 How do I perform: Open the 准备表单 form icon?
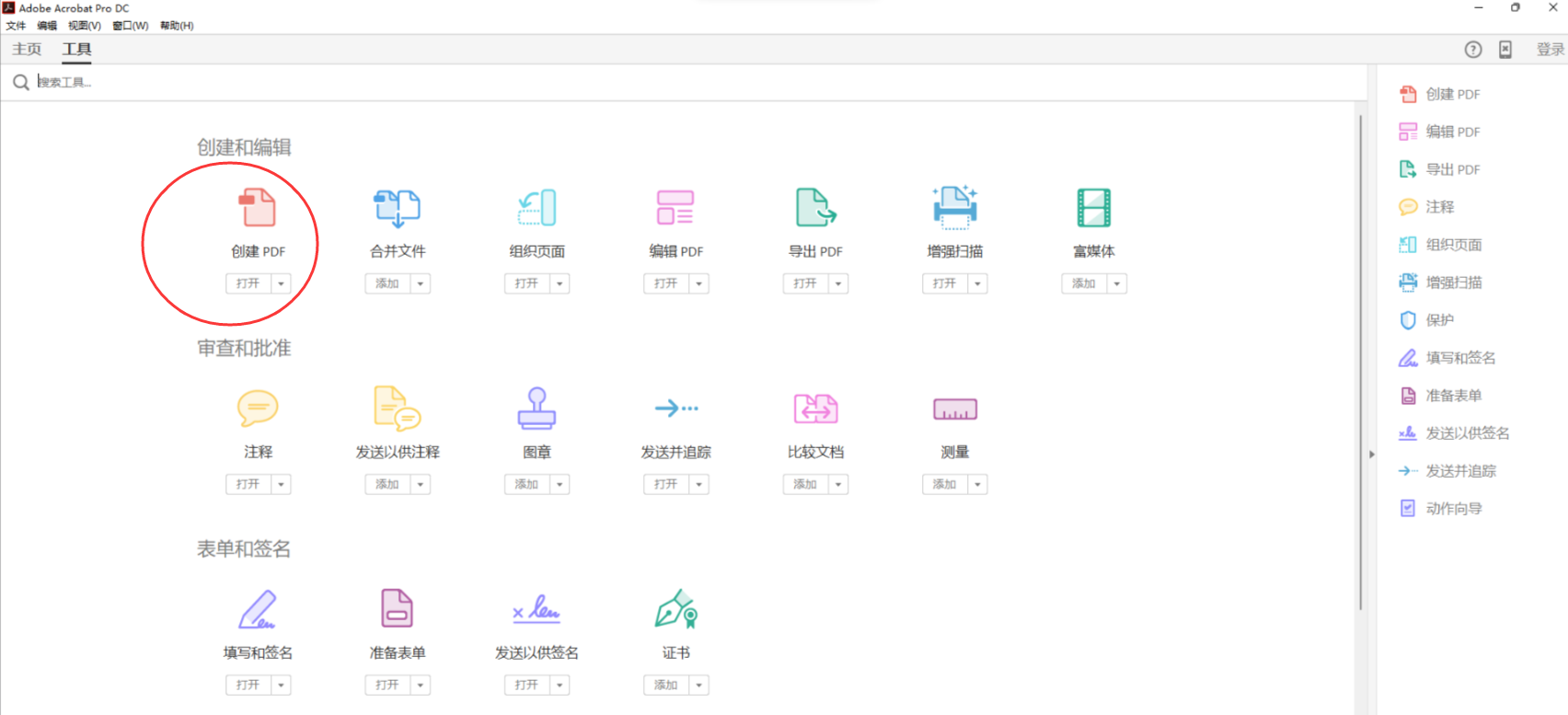pyautogui.click(x=398, y=608)
